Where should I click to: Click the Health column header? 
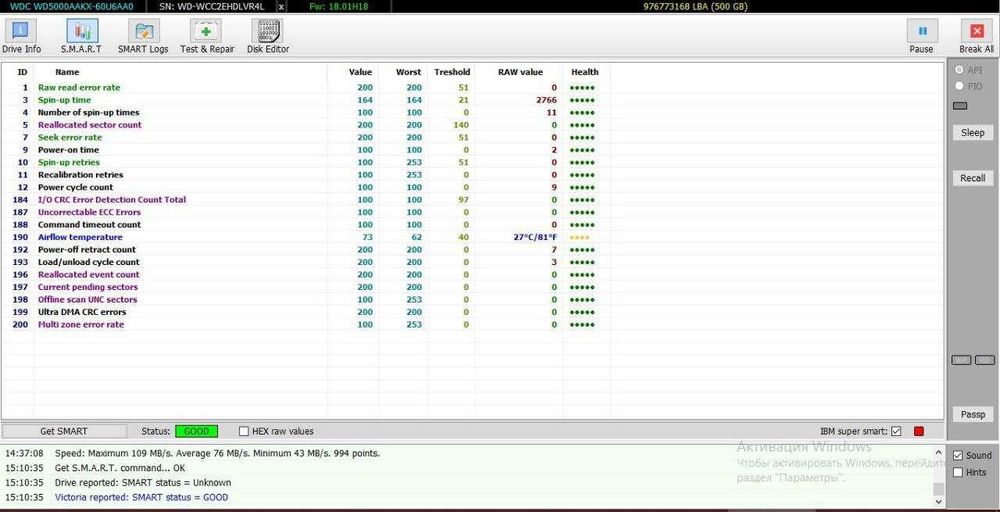tap(585, 72)
